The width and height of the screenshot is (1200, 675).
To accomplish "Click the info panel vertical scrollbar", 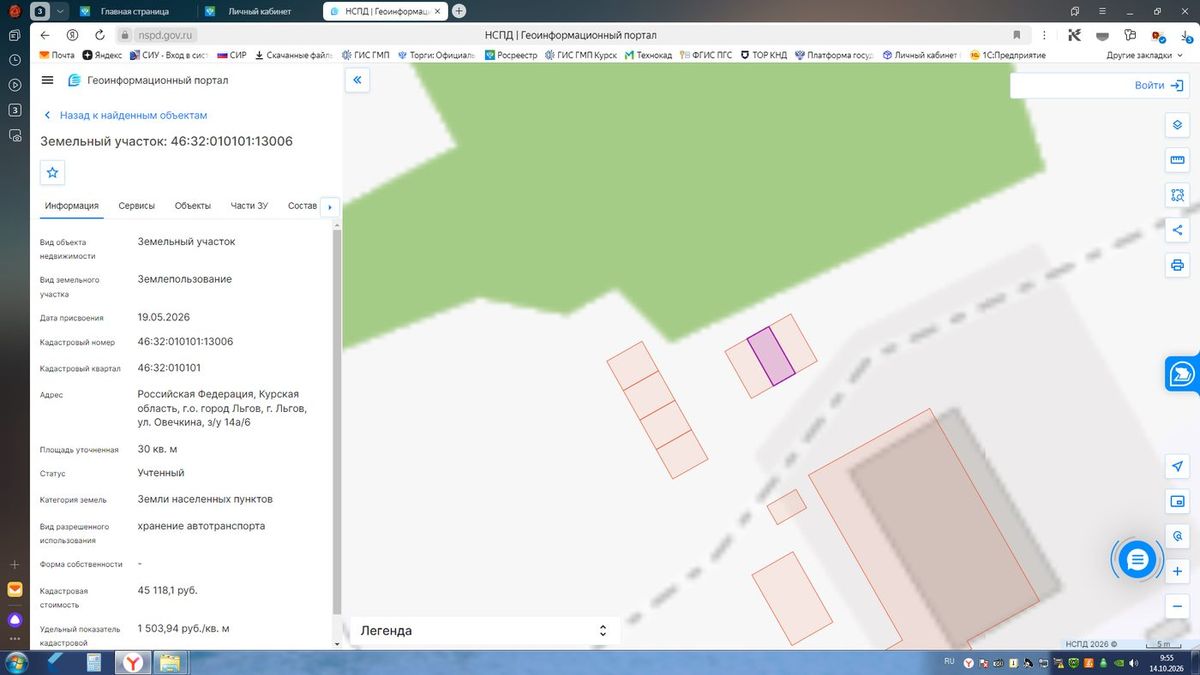I will click(x=337, y=420).
